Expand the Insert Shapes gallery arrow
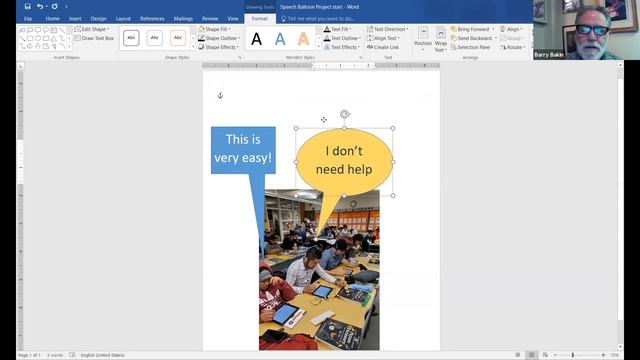Image resolution: width=640 pixels, height=360 pixels. coord(69,47)
